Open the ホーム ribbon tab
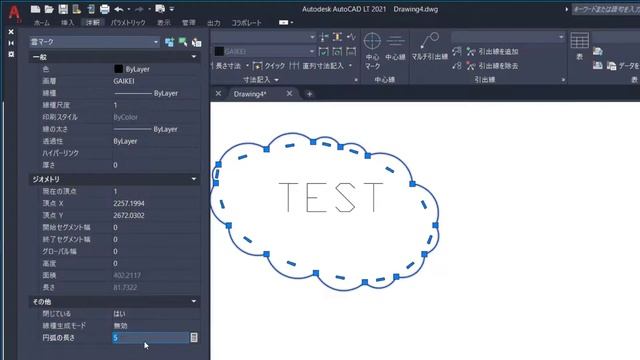Image resolution: width=640 pixels, height=360 pixels. pos(42,23)
